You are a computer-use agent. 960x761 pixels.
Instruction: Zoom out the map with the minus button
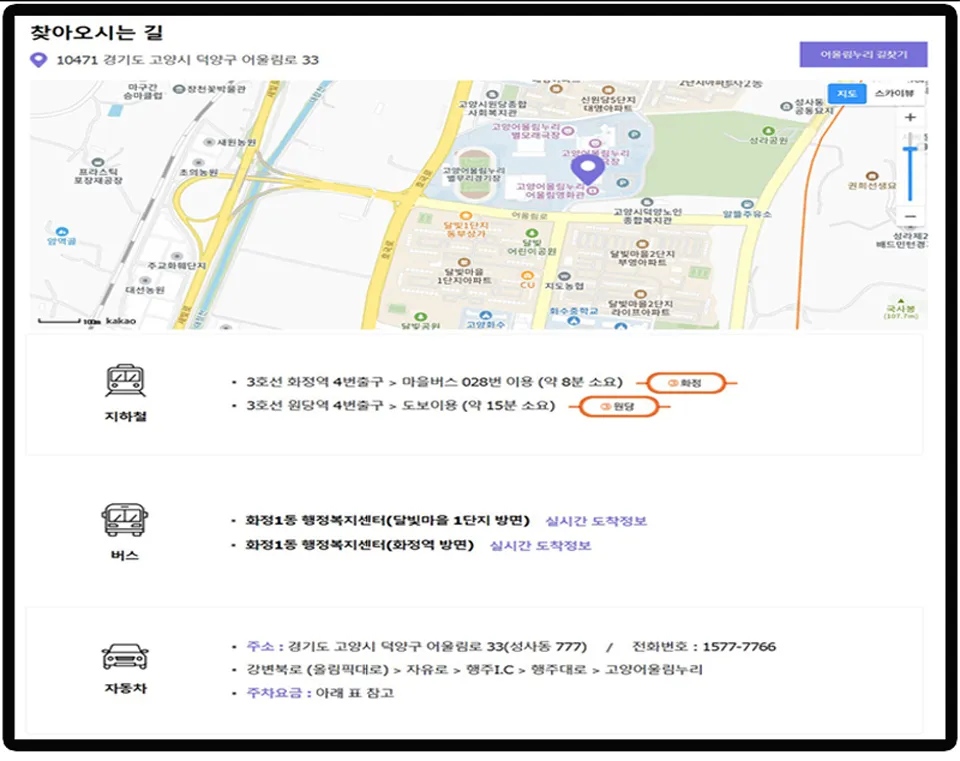(x=910, y=216)
